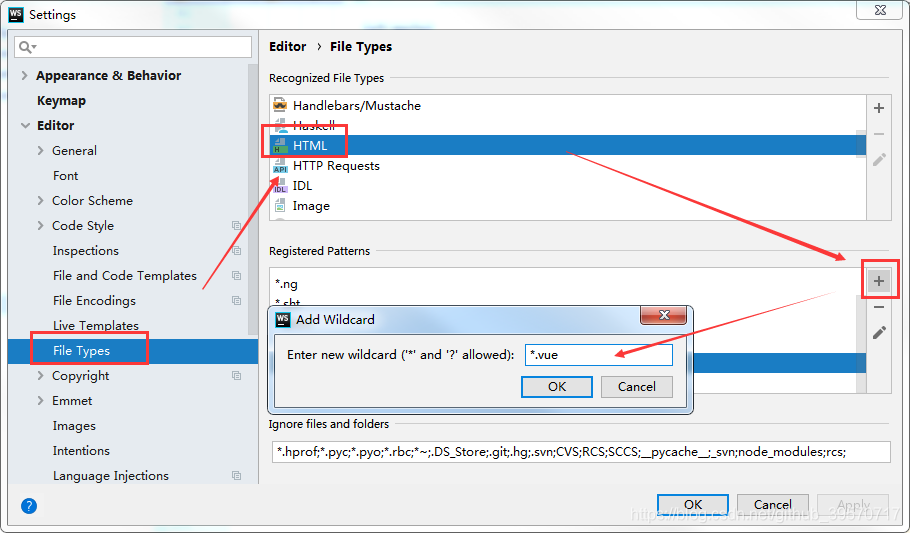This screenshot has width=910, height=533.
Task: Open the Font settings page
Action: 65,175
